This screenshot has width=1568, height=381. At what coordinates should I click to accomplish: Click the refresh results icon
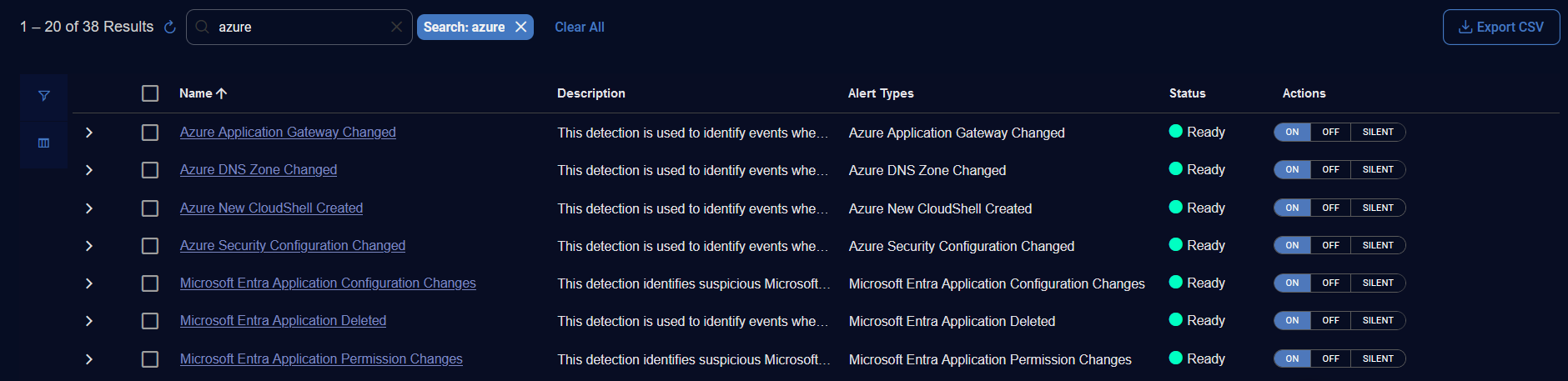pos(170,28)
